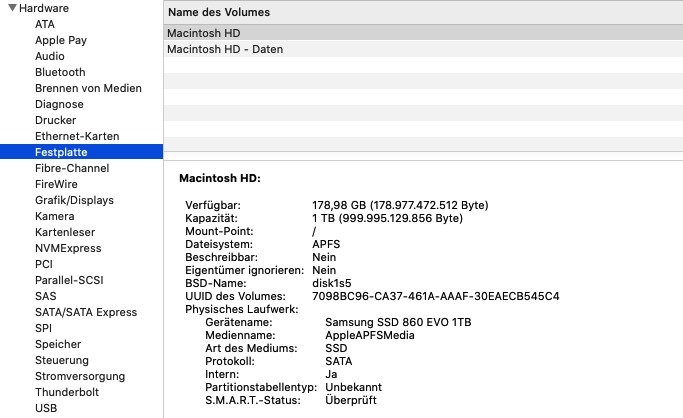Select Drucker in the sidebar

(x=56, y=120)
